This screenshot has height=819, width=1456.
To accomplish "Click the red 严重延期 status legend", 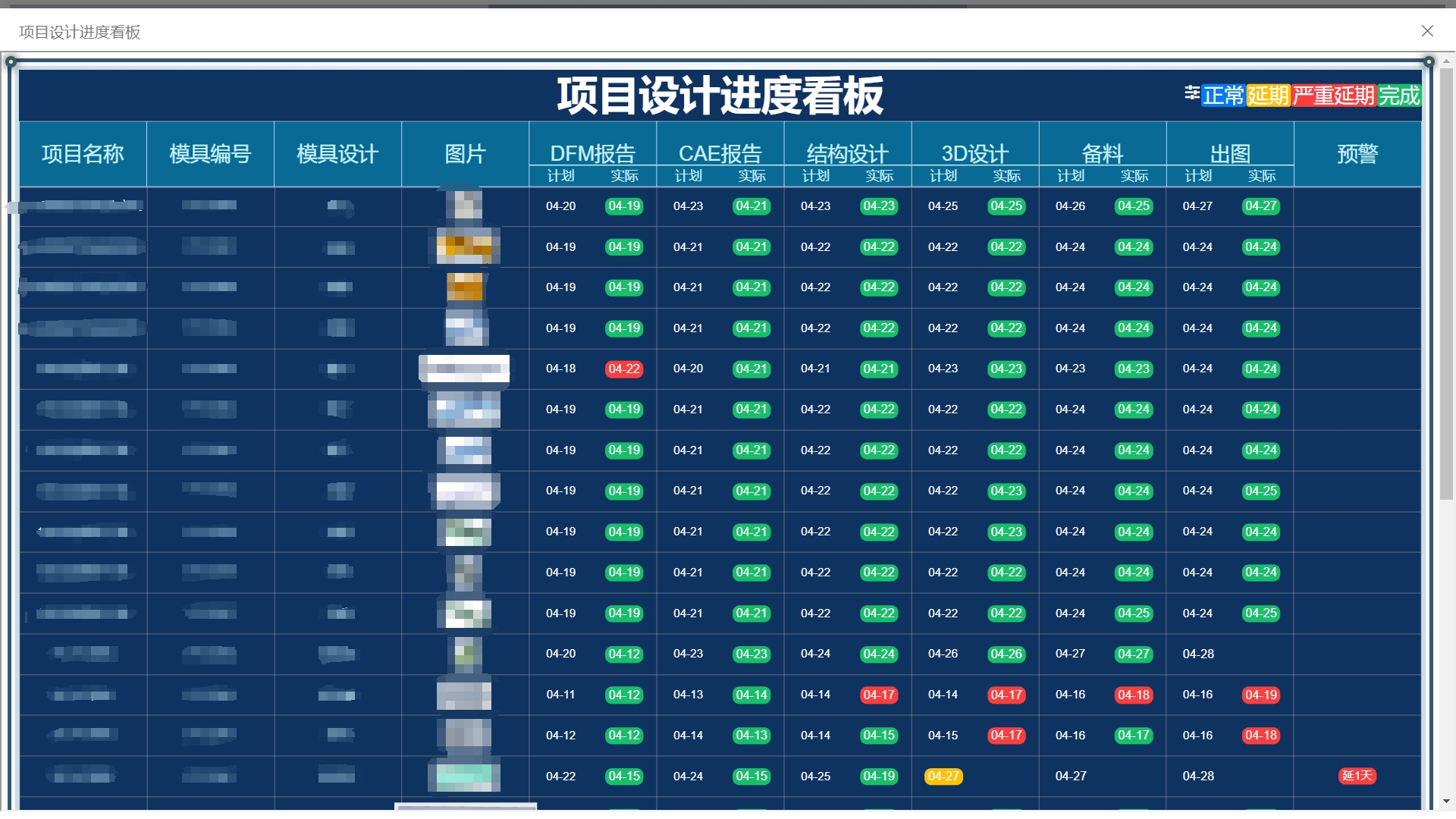I will click(1333, 96).
